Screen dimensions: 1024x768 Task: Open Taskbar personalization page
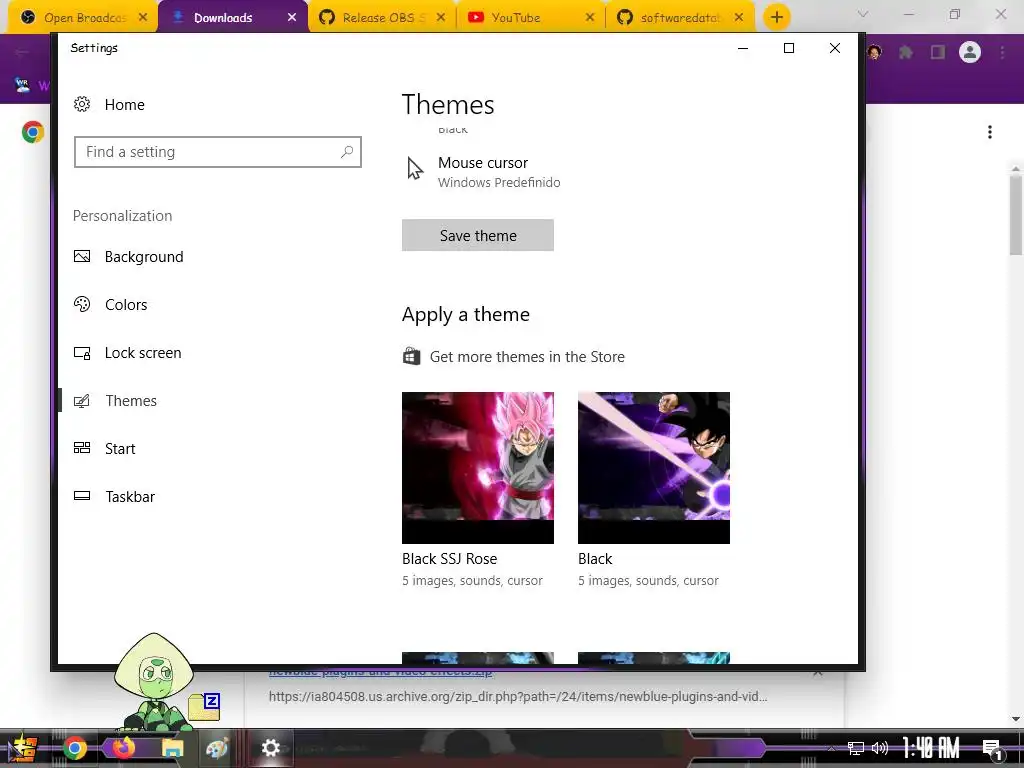(114, 496)
